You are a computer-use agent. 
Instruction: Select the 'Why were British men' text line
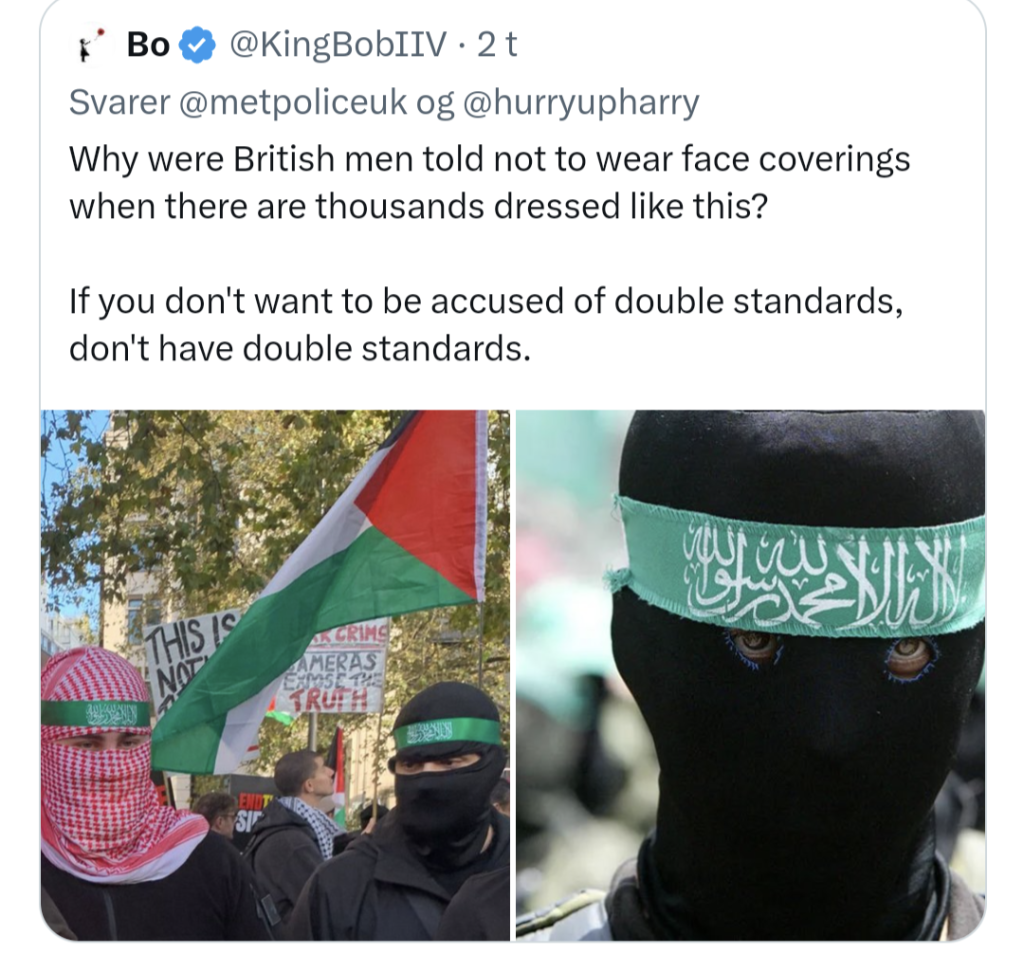pos(489,159)
